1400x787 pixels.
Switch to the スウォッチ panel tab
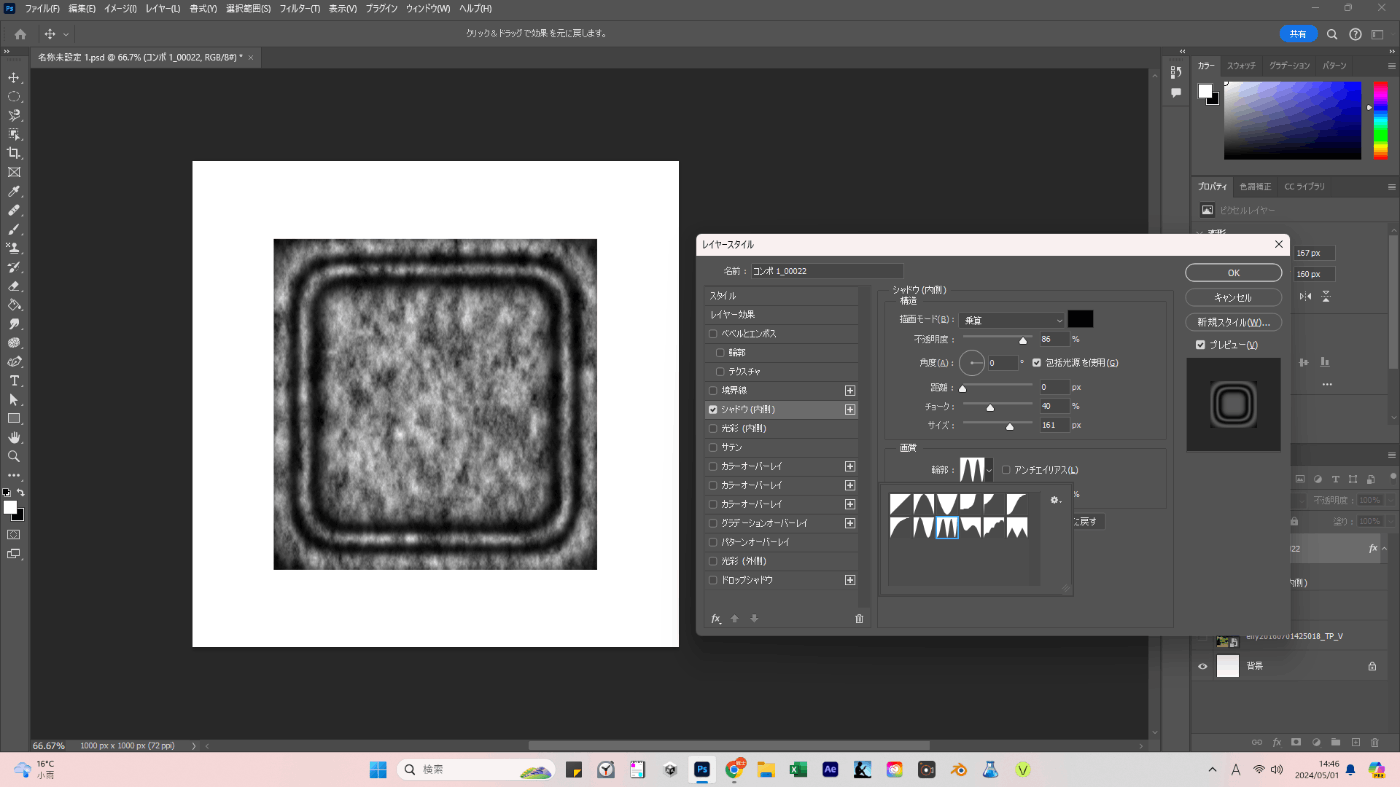click(1241, 65)
